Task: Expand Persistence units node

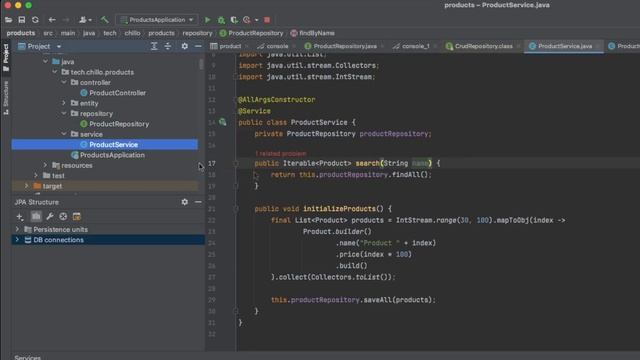Action: click(x=17, y=229)
